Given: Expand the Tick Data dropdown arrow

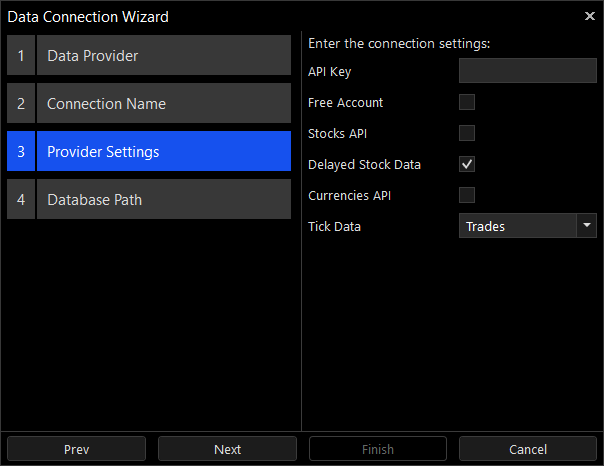Looking at the screenshot, I should (x=586, y=226).
